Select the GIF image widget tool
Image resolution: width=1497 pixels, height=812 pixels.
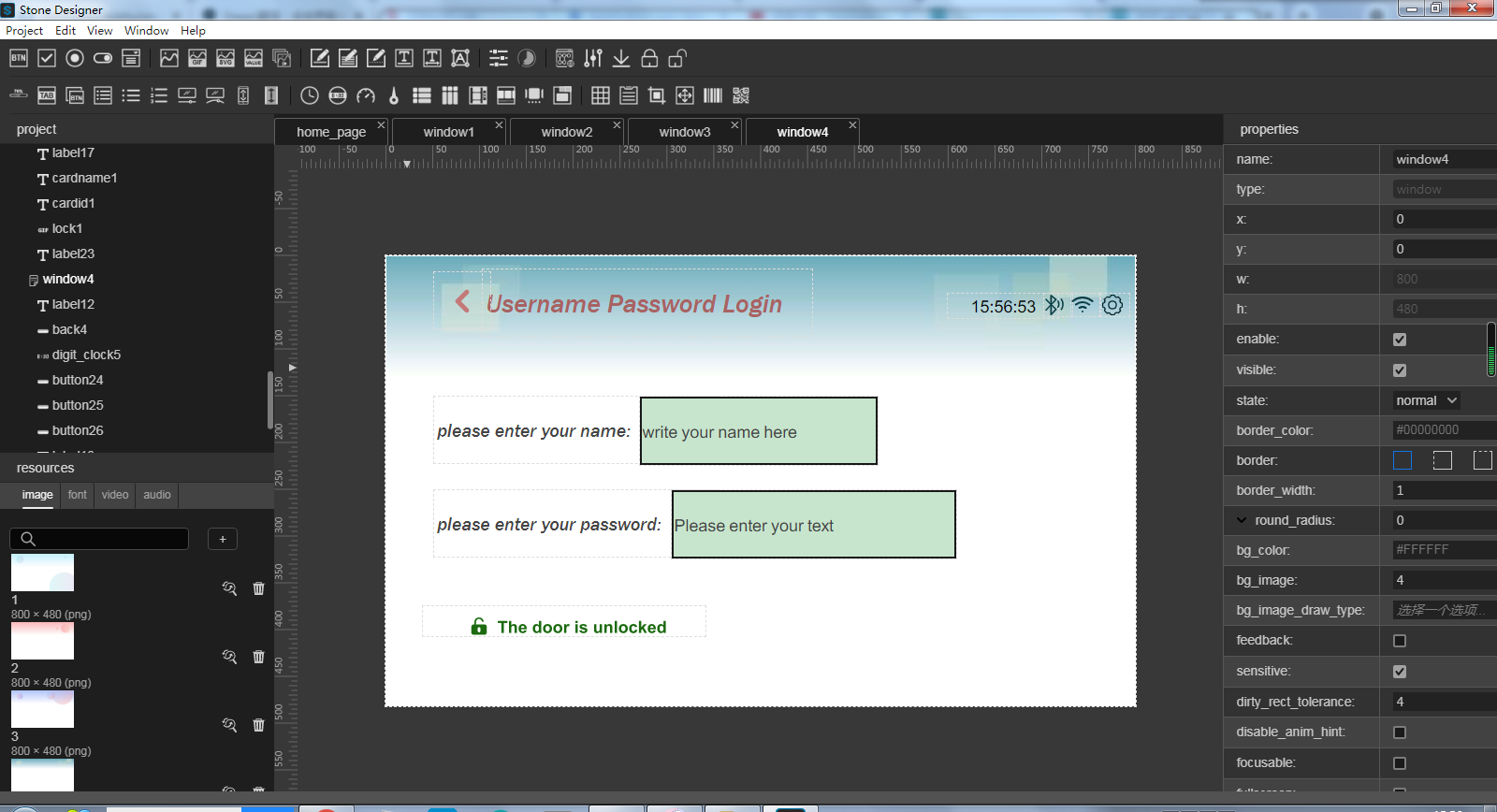pyautogui.click(x=197, y=58)
